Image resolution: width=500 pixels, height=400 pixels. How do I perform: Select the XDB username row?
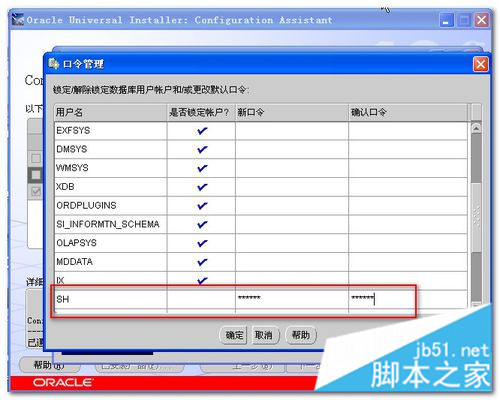pyautogui.click(x=110, y=187)
